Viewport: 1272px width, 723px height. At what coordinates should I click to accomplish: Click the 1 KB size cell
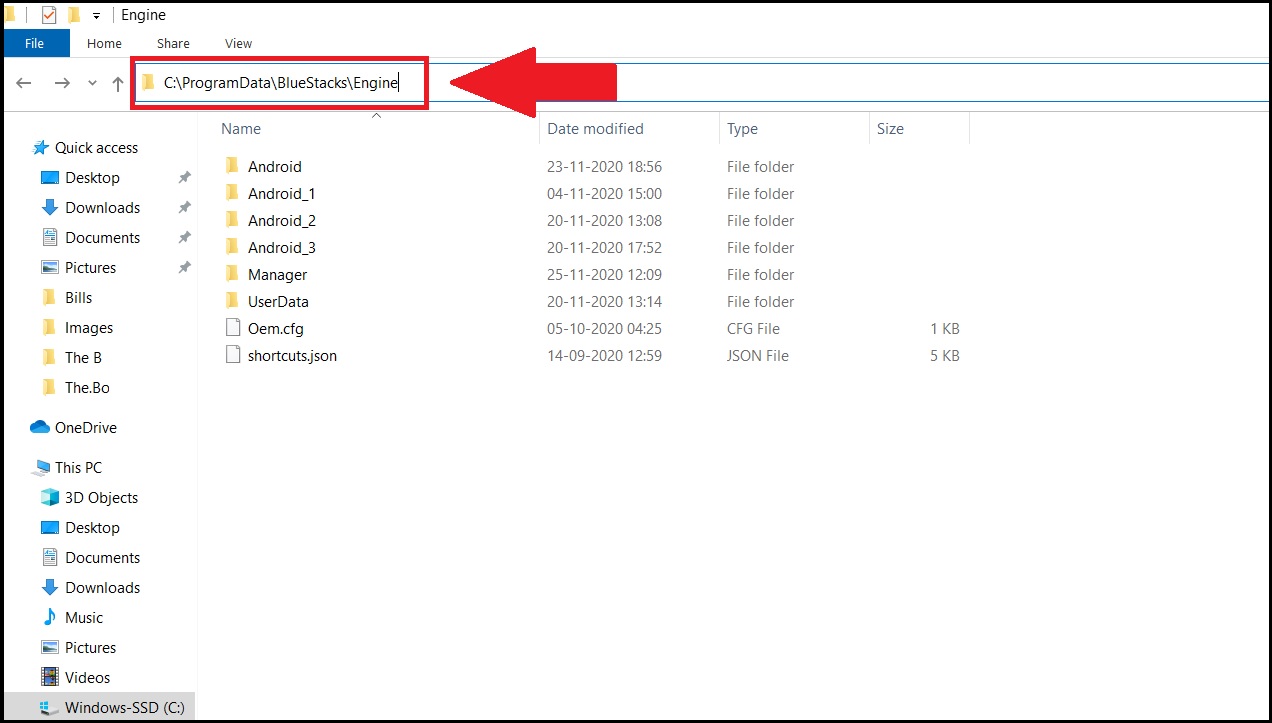944,328
